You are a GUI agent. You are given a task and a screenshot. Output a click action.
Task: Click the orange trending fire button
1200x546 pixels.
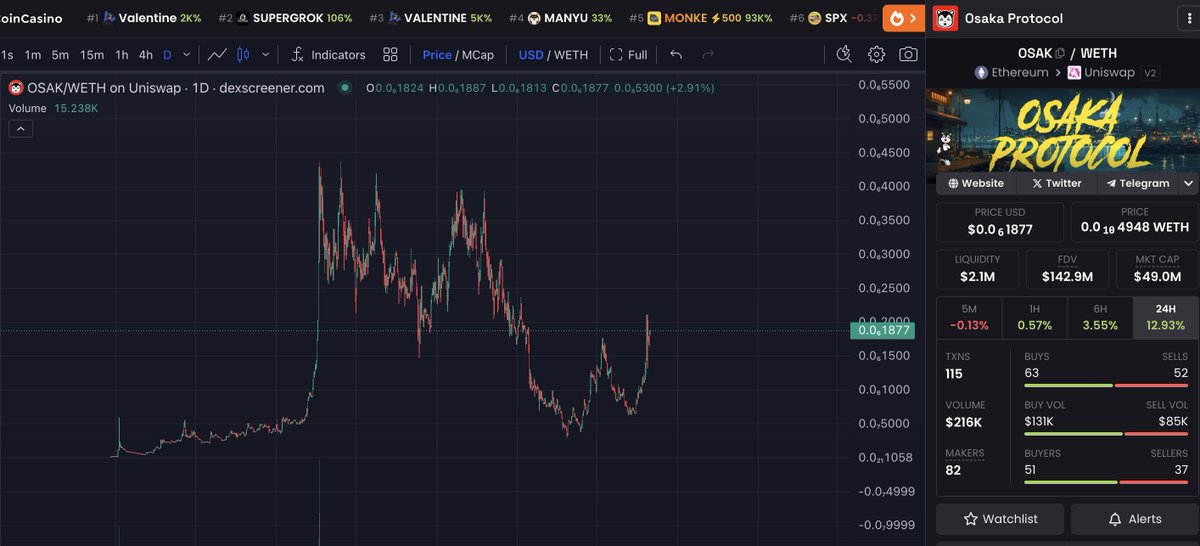point(903,18)
